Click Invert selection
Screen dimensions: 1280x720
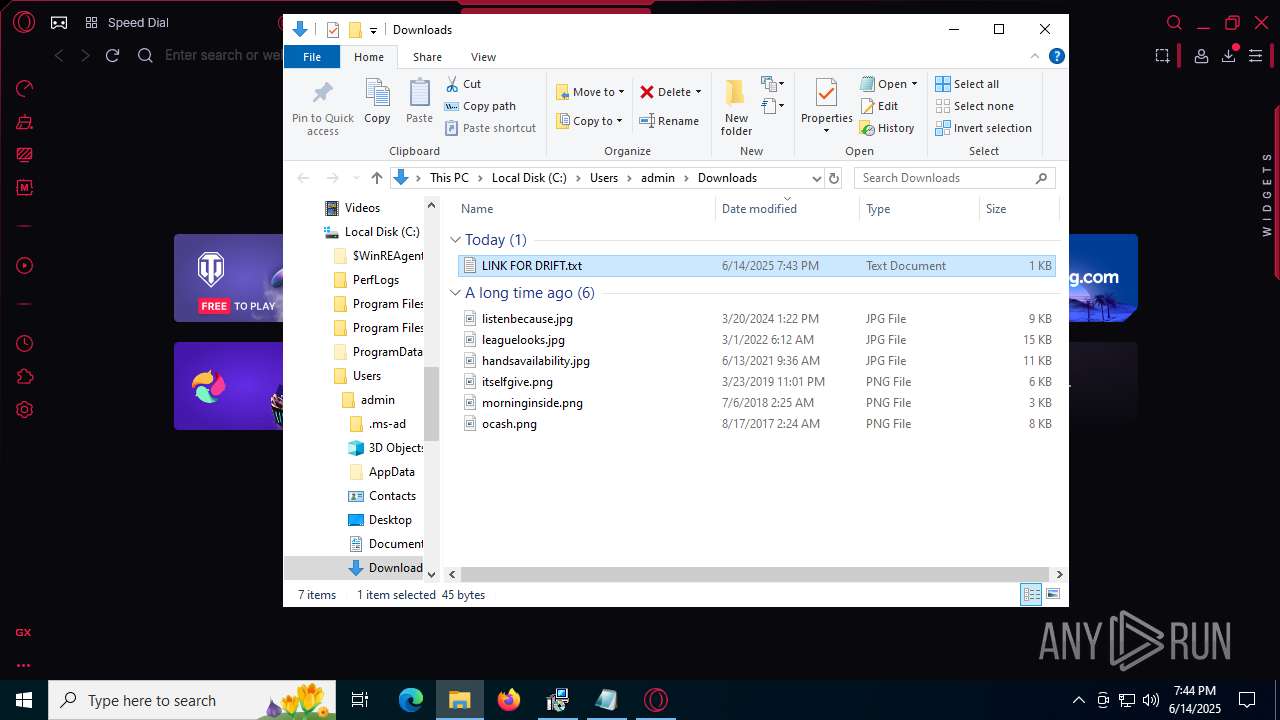984,128
